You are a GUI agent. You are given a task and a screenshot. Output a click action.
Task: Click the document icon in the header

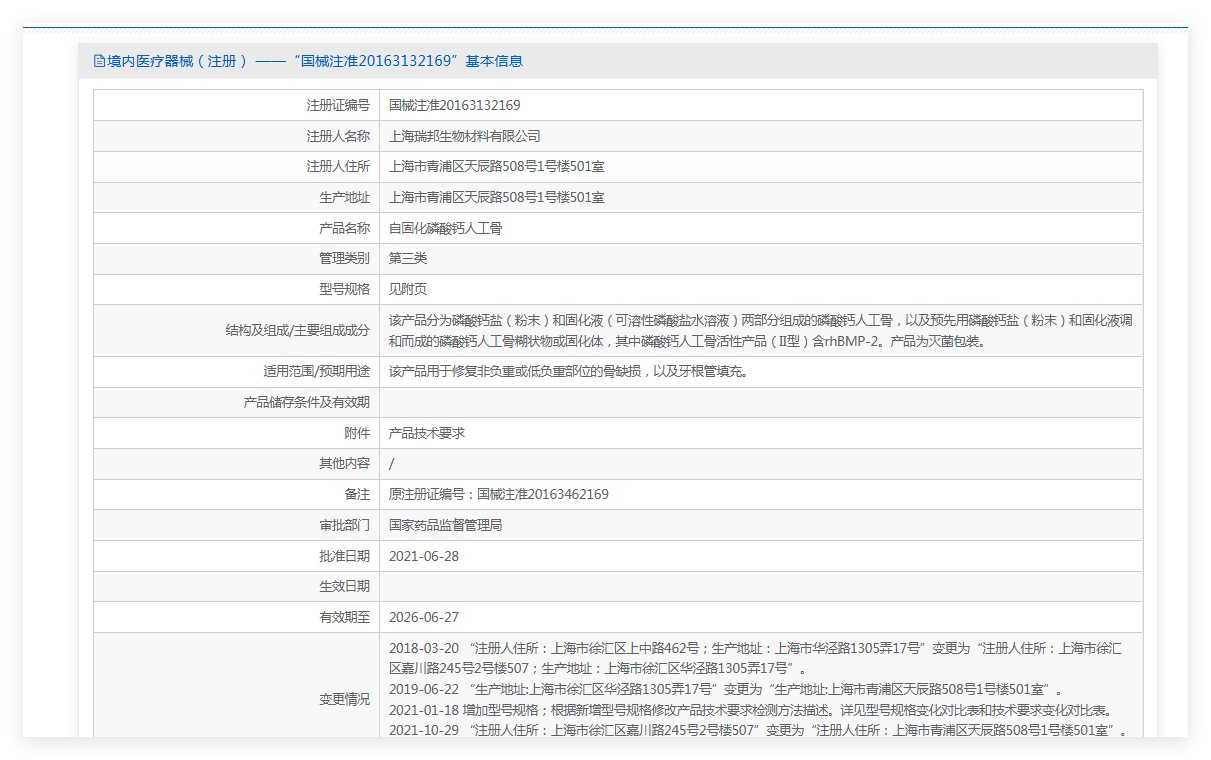(x=99, y=61)
